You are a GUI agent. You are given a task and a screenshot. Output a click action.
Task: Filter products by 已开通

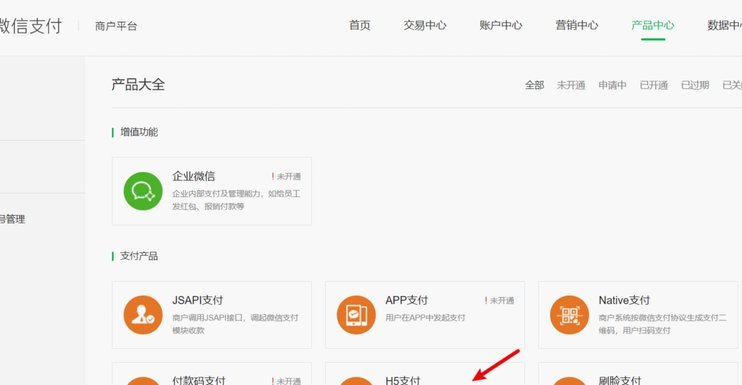point(654,85)
